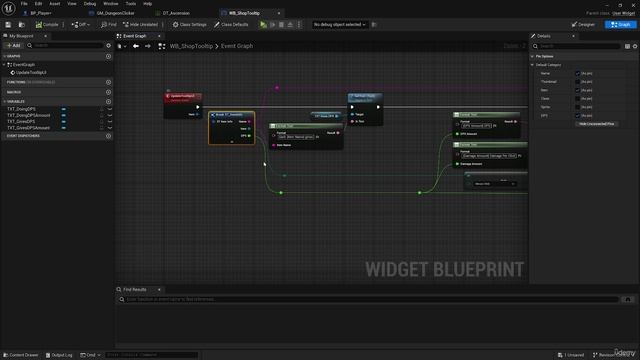Click the Eject icon in toolbar

[290, 25]
